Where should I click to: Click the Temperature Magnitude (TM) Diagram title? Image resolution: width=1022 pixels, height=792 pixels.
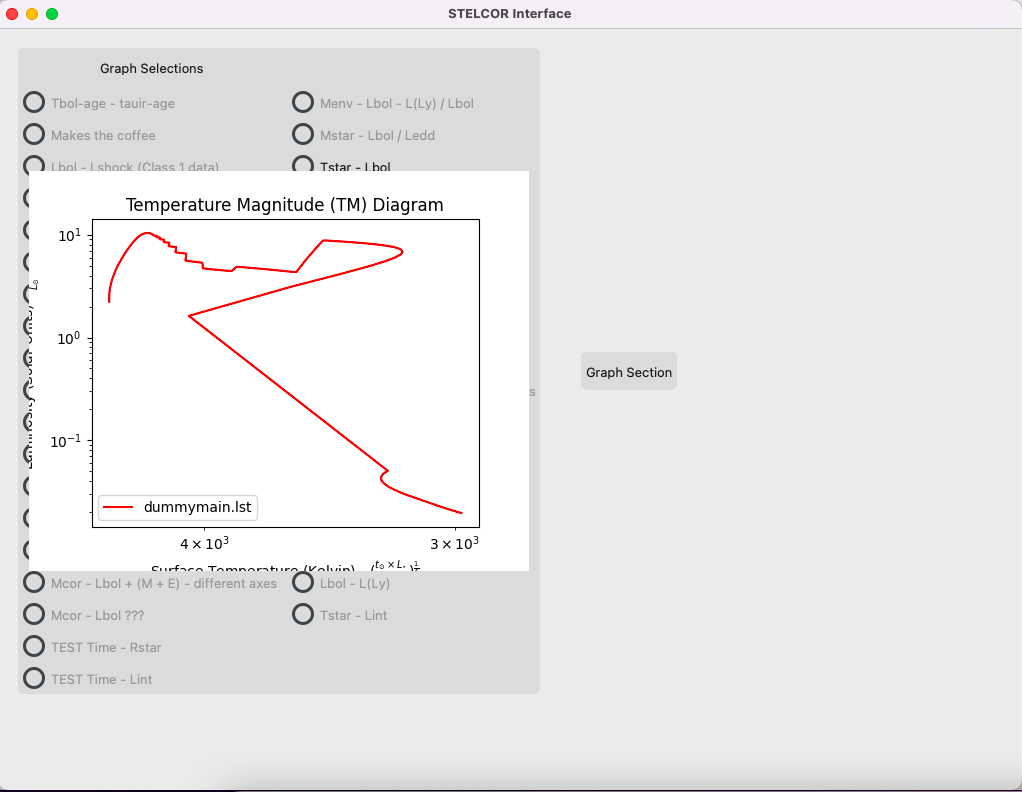(284, 205)
